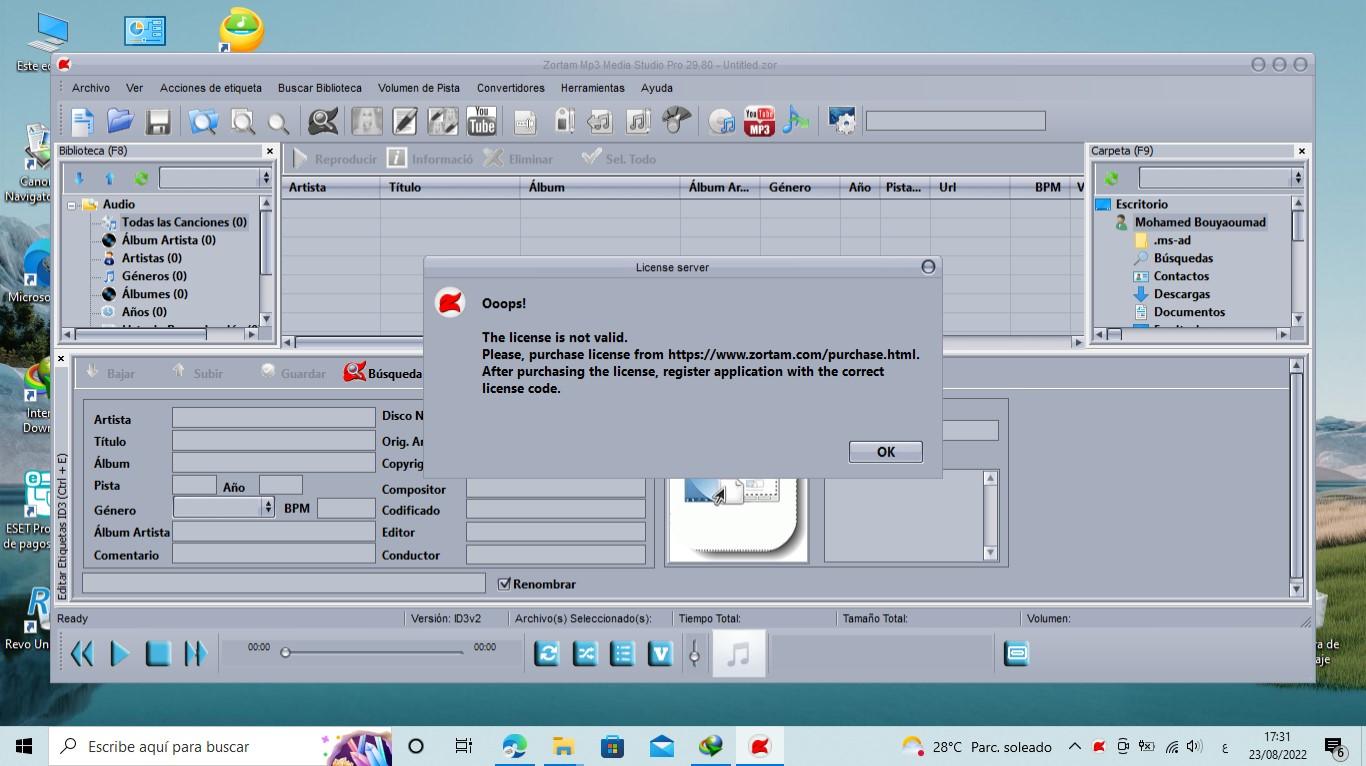Click the Título column header
The image size is (1366, 766).
(450, 187)
